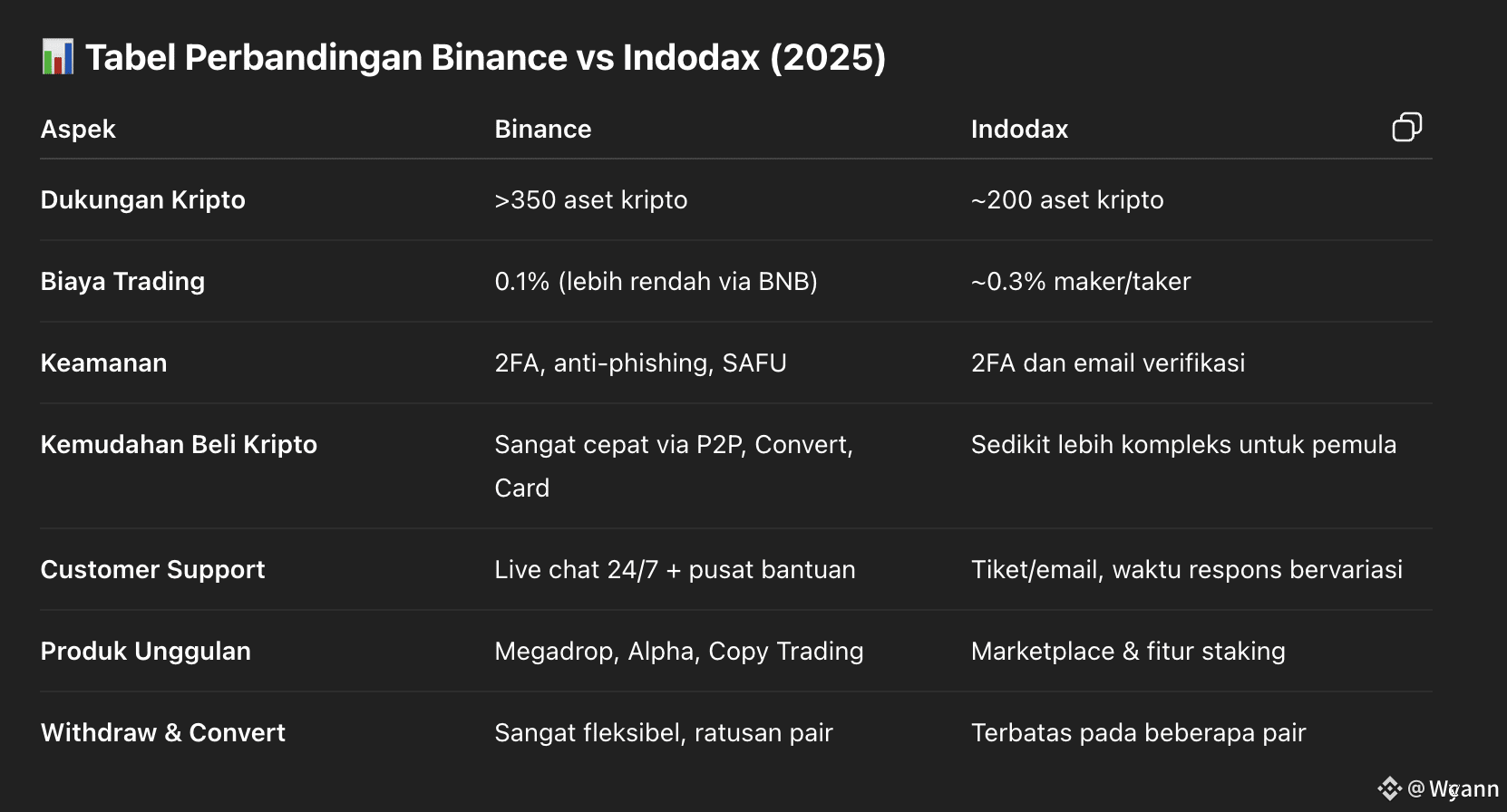This screenshot has height=812, width=1507.
Task: Click Live chat 24/7 cell
Action: pyautogui.click(x=675, y=569)
